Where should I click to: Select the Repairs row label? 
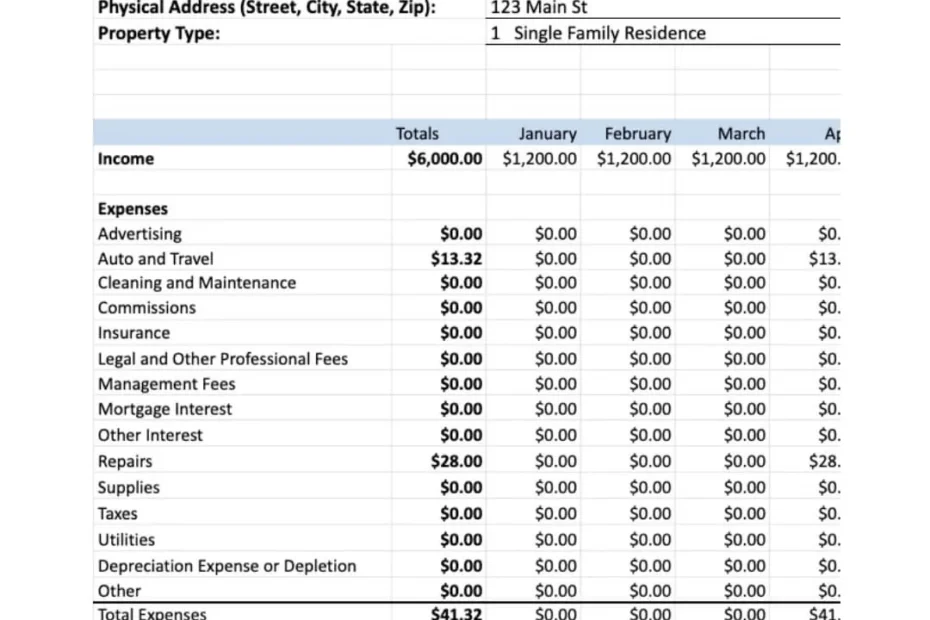click(x=125, y=462)
